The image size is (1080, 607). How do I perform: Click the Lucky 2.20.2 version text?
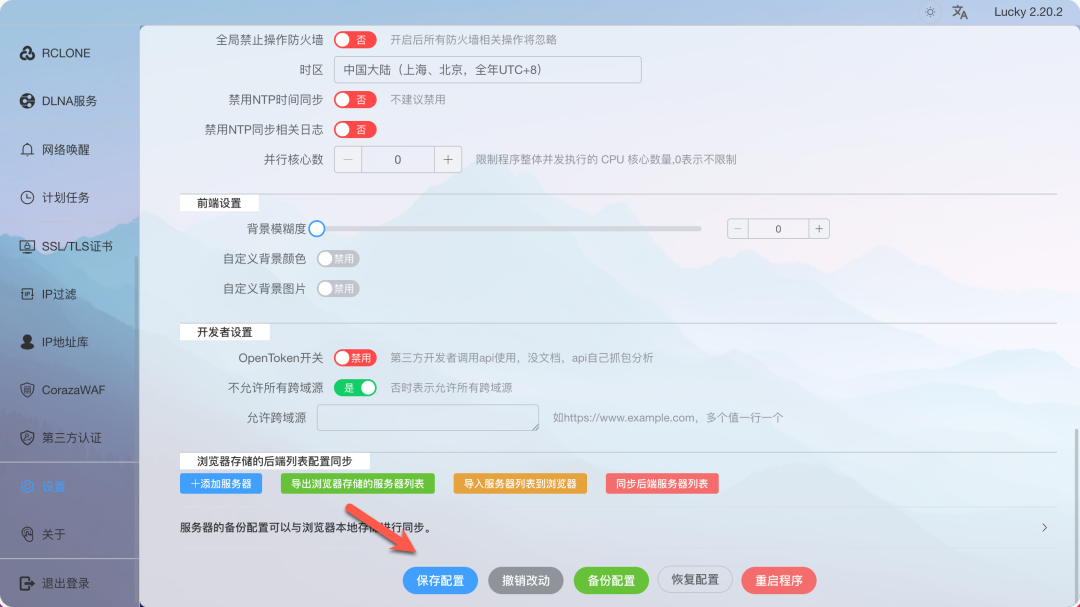click(x=1028, y=12)
